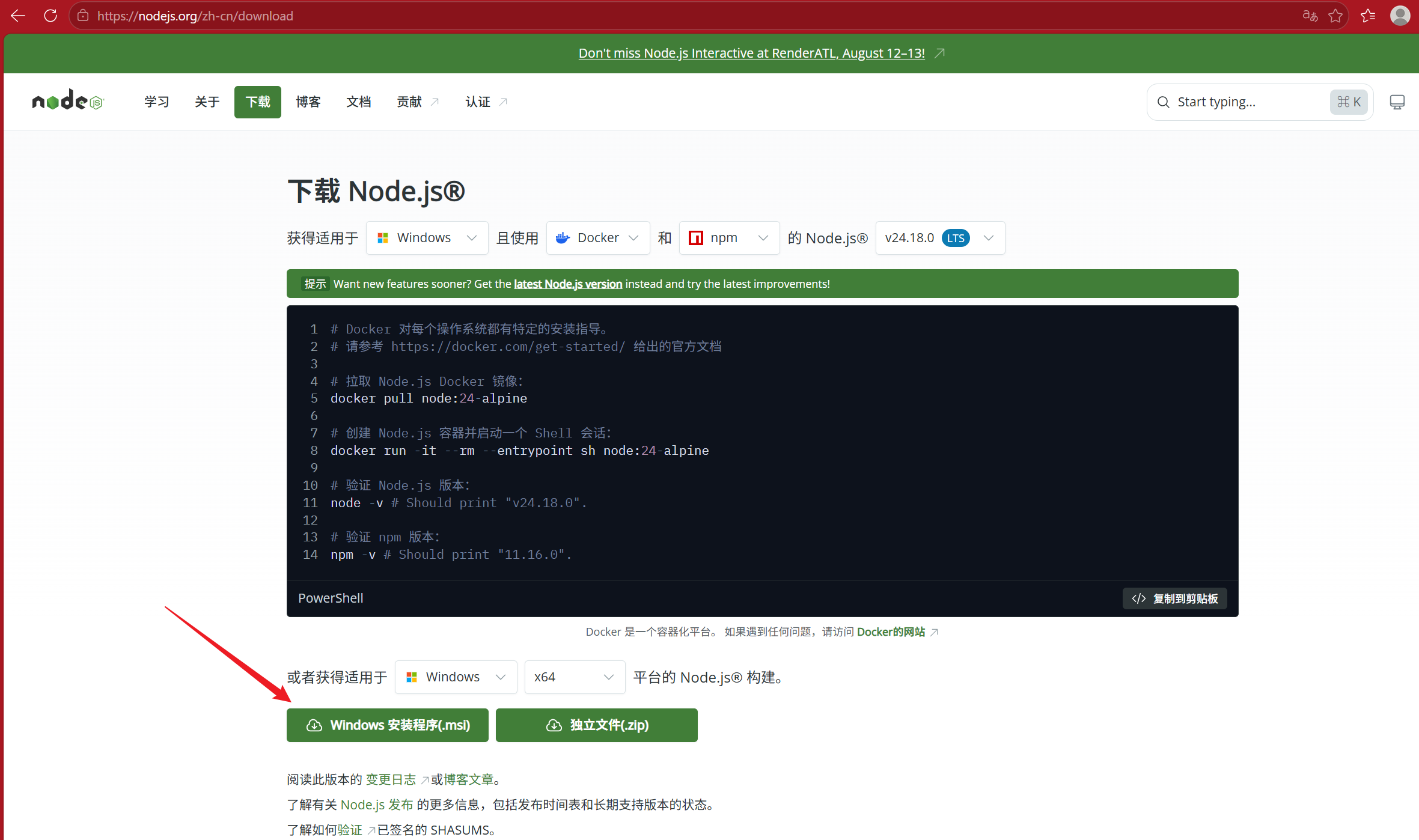Screen dimensions: 1419x840
Task: Download the Windows 安装程序(.msi)
Action: [x=388, y=725]
